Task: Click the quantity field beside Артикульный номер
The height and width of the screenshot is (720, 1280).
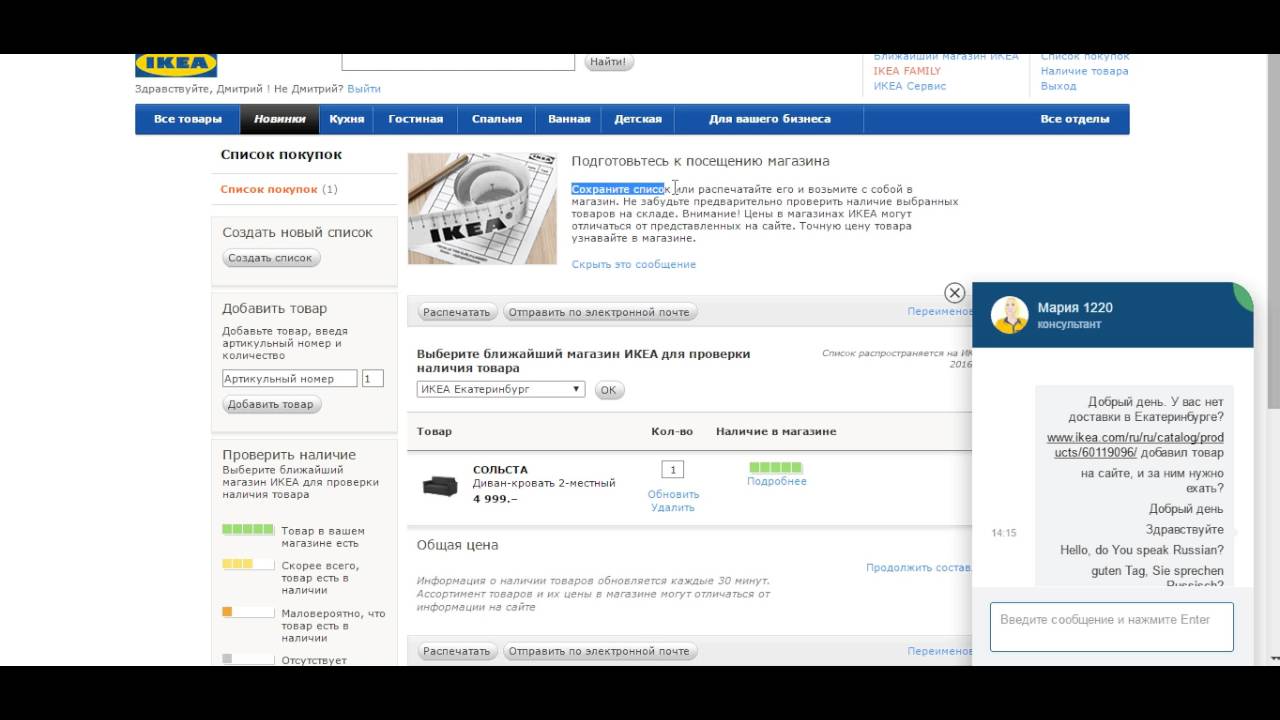Action: tap(372, 379)
